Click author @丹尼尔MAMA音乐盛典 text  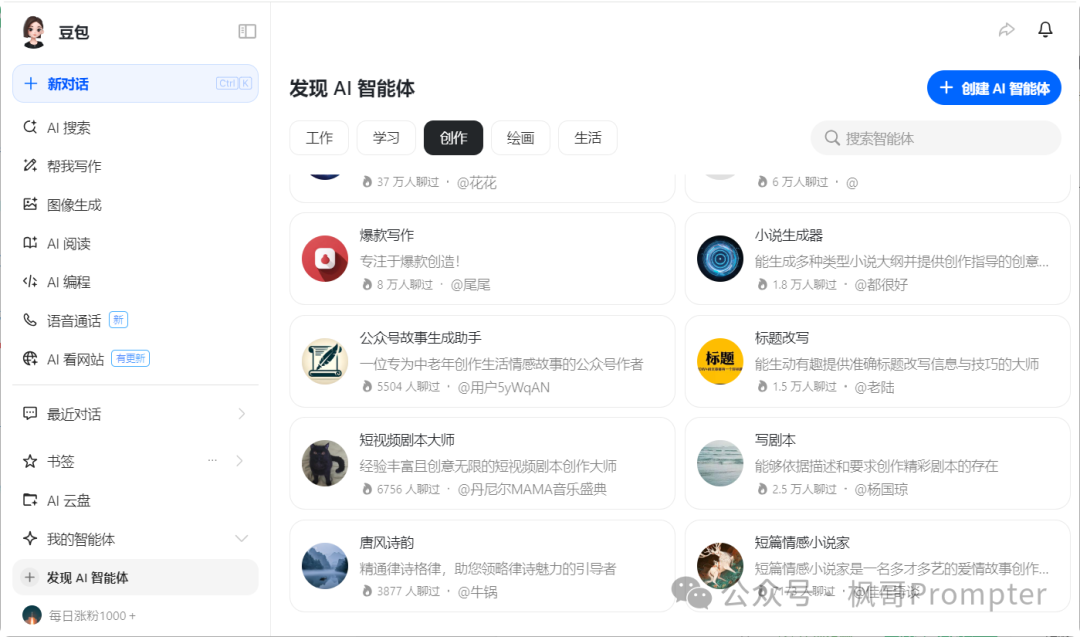click(x=532, y=489)
